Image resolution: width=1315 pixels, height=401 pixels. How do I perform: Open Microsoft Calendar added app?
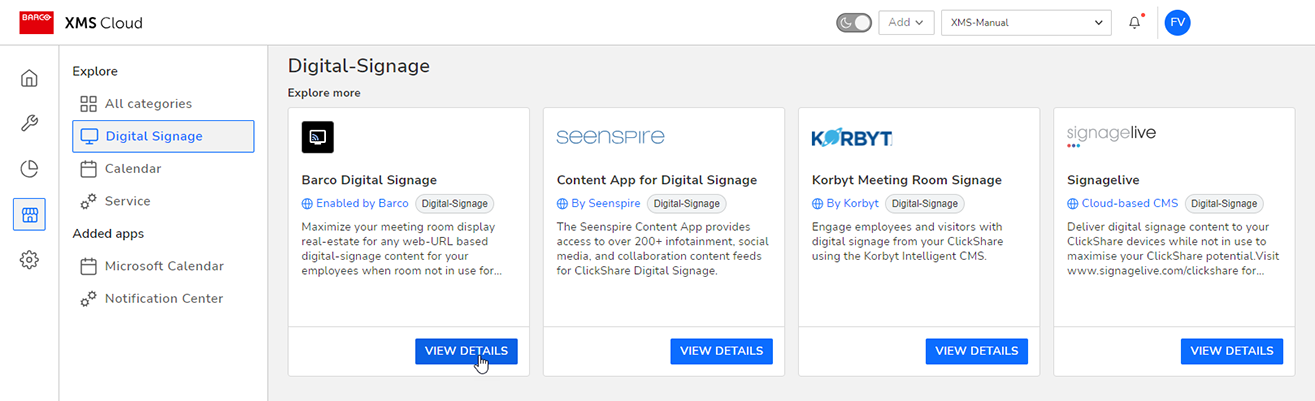click(163, 266)
